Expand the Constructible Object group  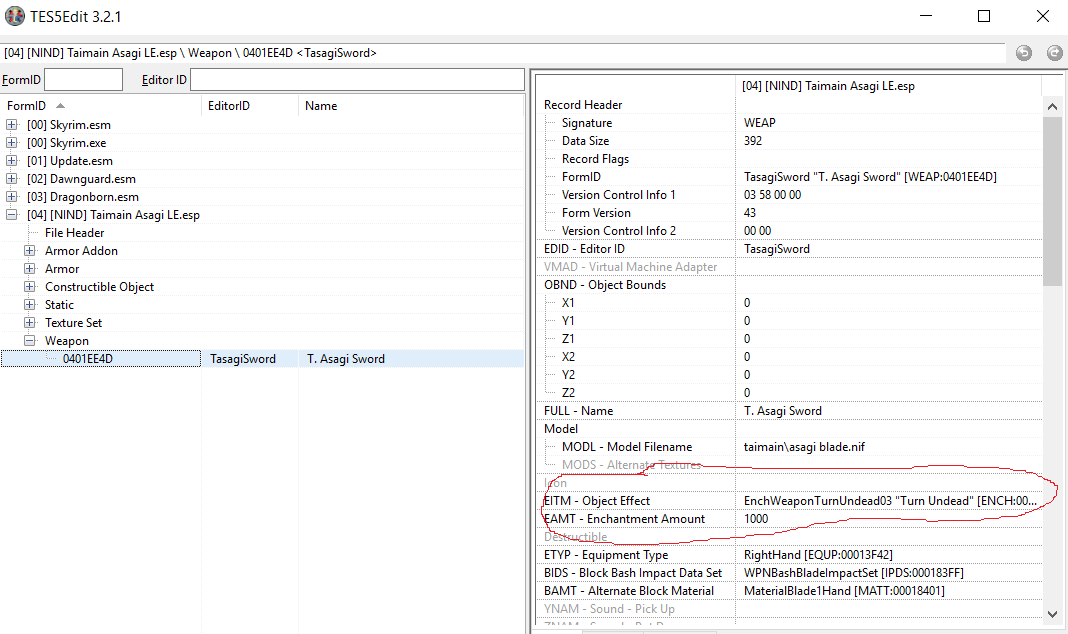pyautogui.click(x=30, y=287)
